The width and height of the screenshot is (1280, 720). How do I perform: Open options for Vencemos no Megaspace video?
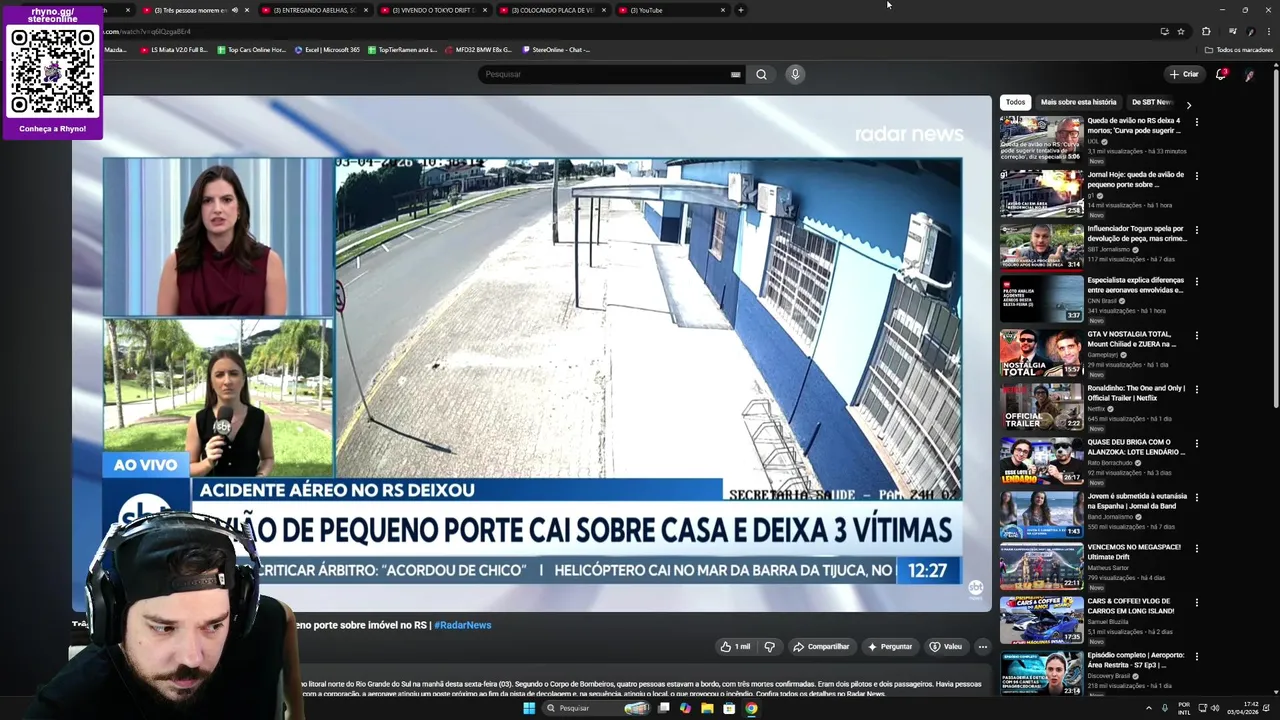point(1196,549)
